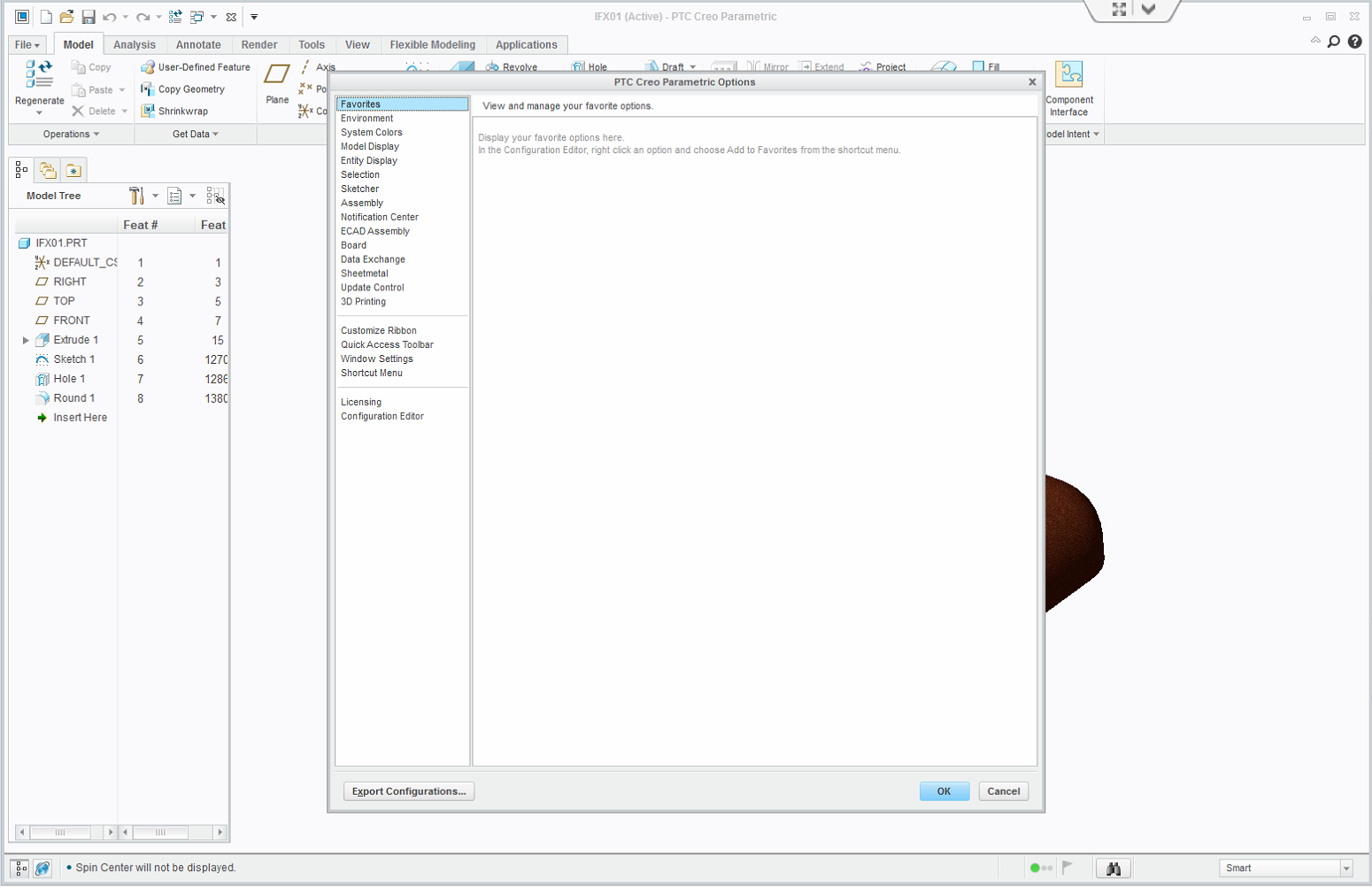The image size is (1372, 887).
Task: Expand the Get Data group dropdown
Action: pyautogui.click(x=196, y=135)
